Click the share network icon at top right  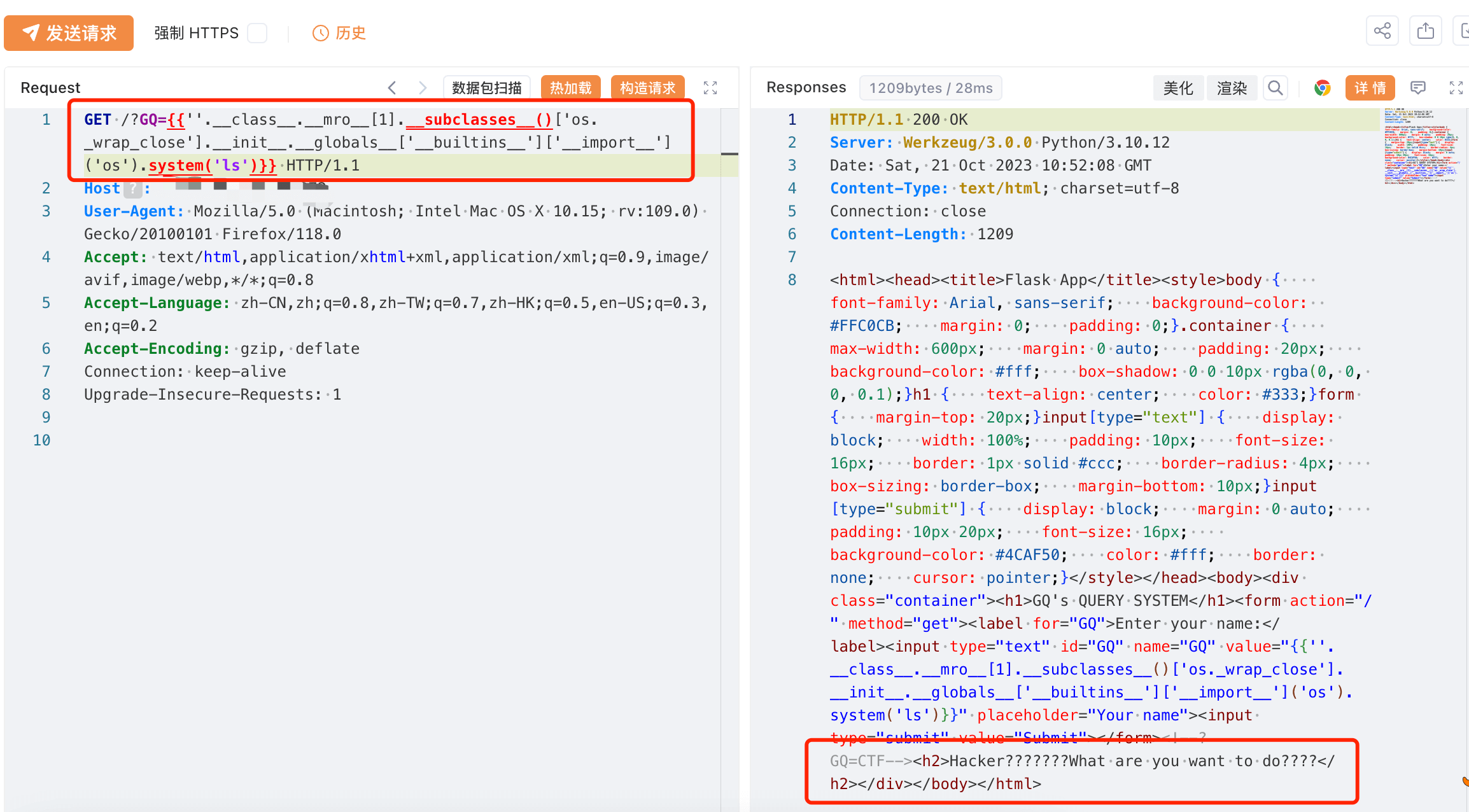pyautogui.click(x=1382, y=31)
